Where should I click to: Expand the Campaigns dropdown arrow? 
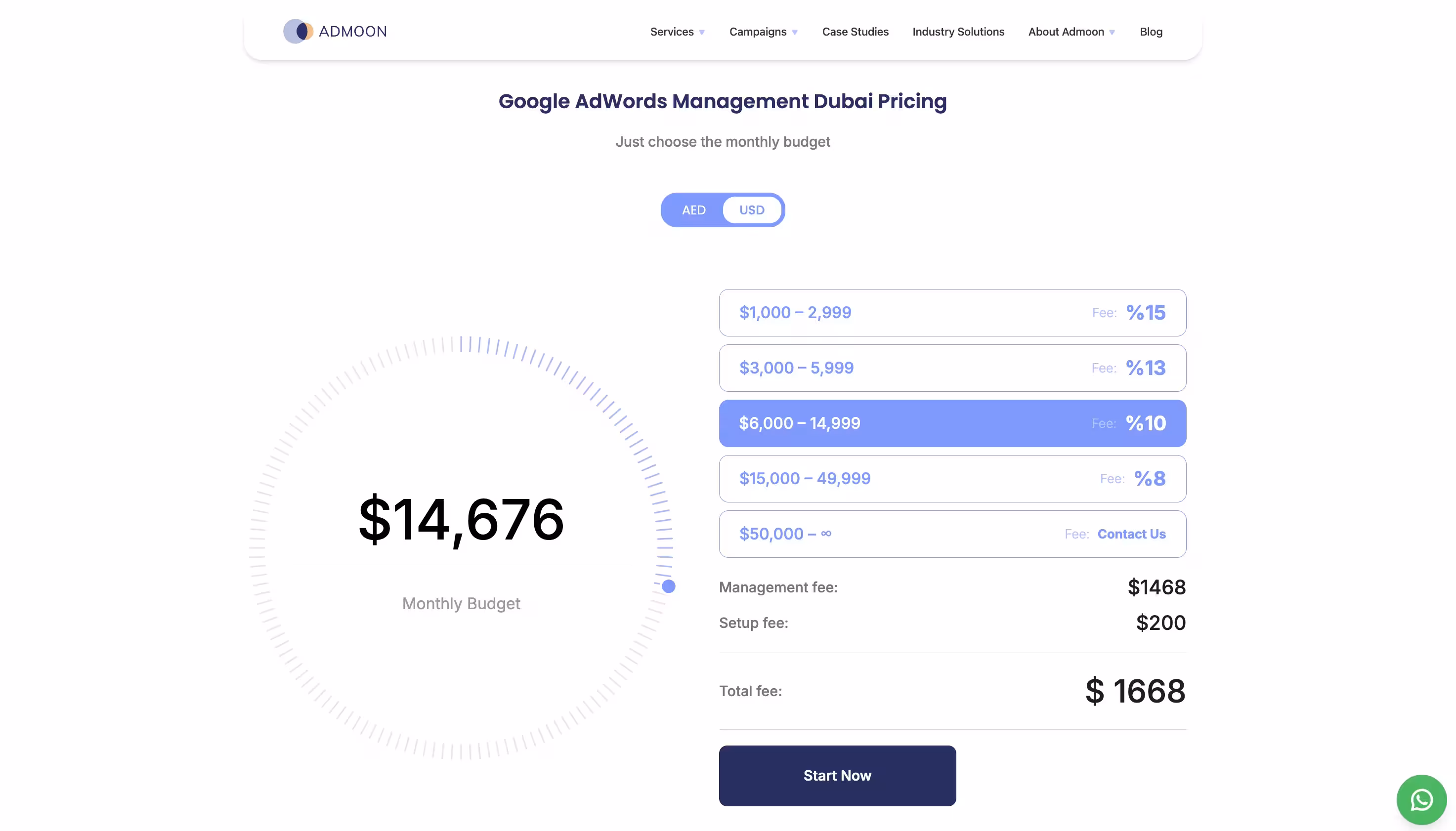tap(795, 33)
